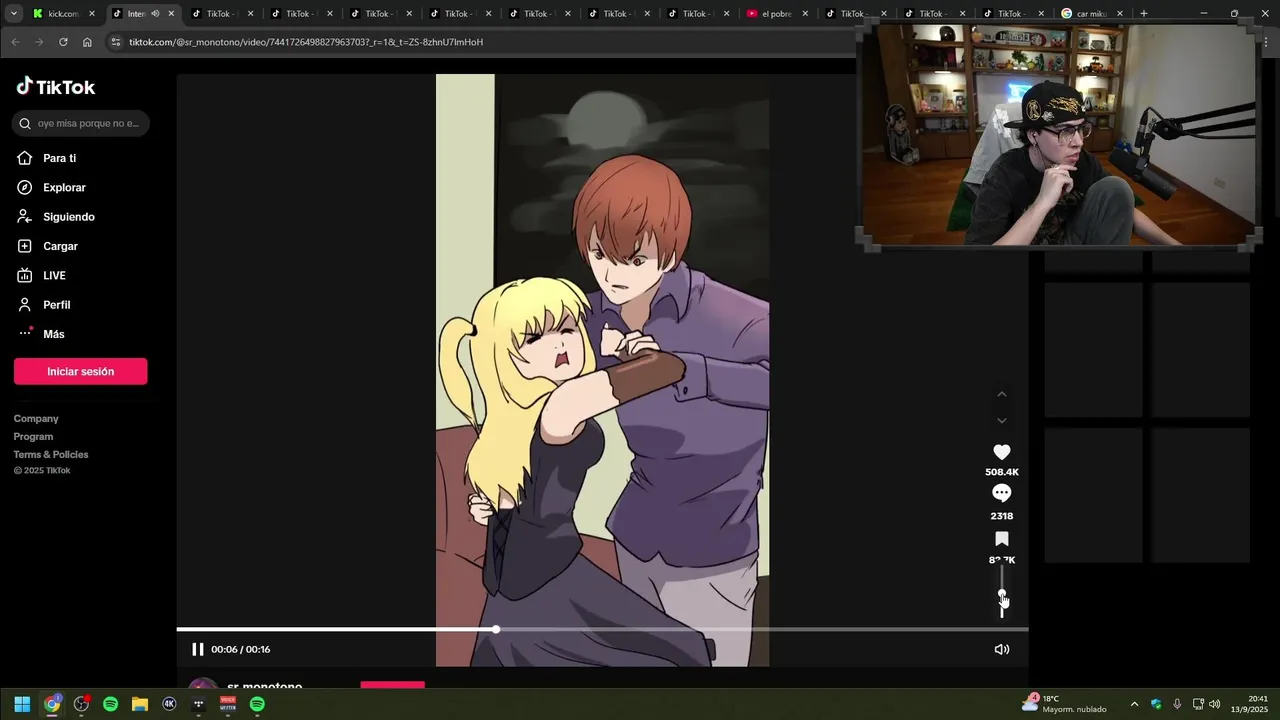The height and width of the screenshot is (720, 1280).
Task: Open Spotify icon beside File Explorer
Action: coord(111,704)
